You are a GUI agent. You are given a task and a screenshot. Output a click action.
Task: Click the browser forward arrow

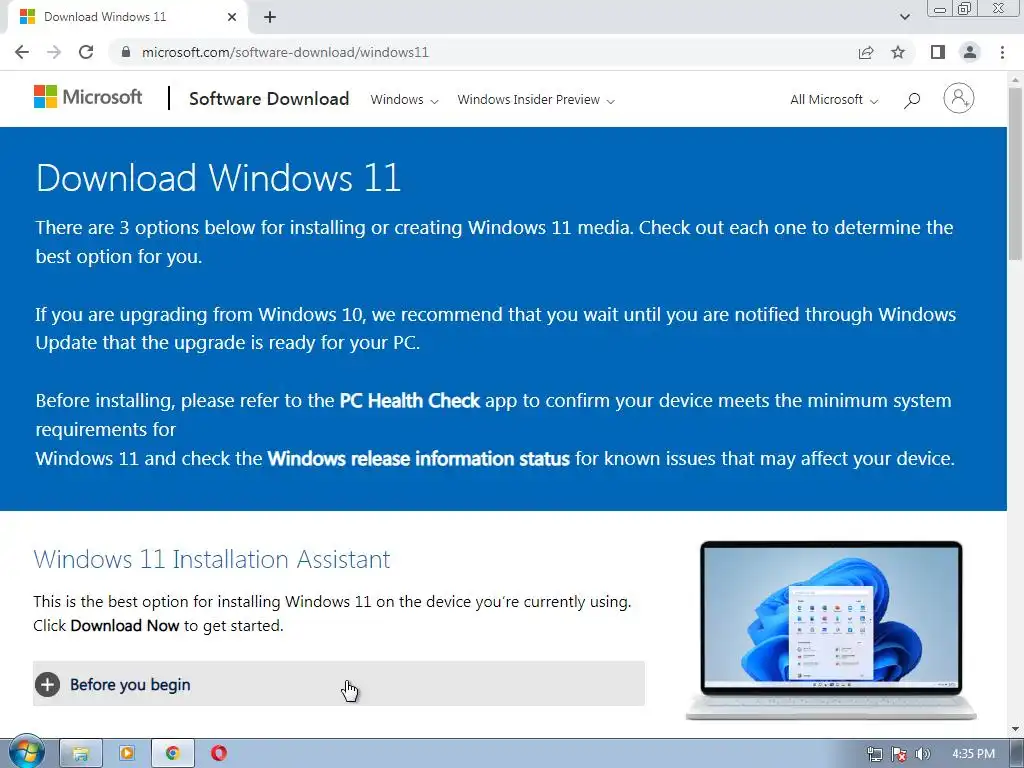(x=54, y=52)
